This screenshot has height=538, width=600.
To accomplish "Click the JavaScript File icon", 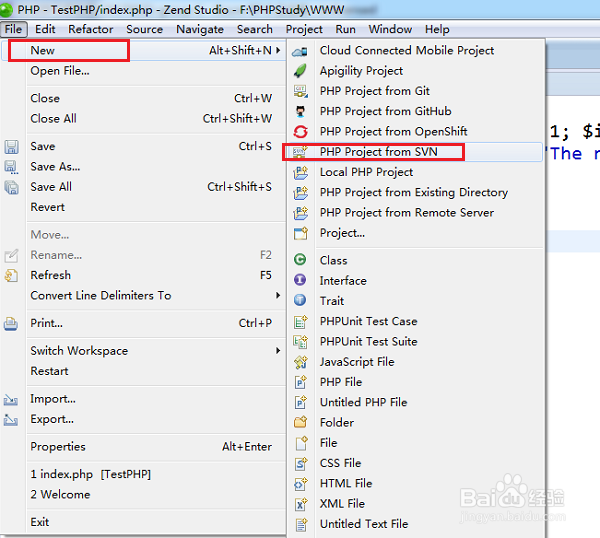I will (x=300, y=362).
